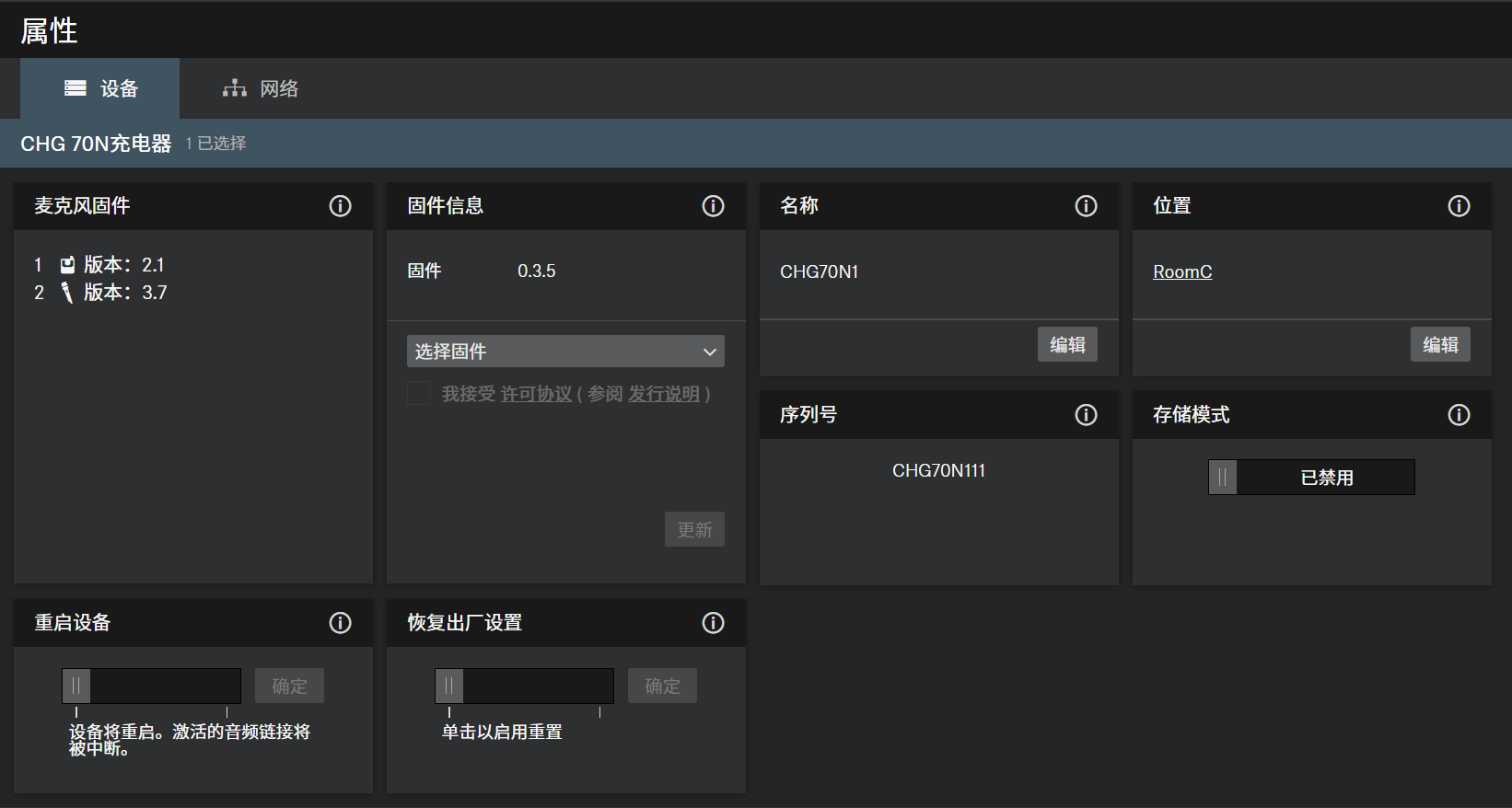Screen dimensions: 1512x808
Task: Switch to the 设备 tab
Action: 100,88
